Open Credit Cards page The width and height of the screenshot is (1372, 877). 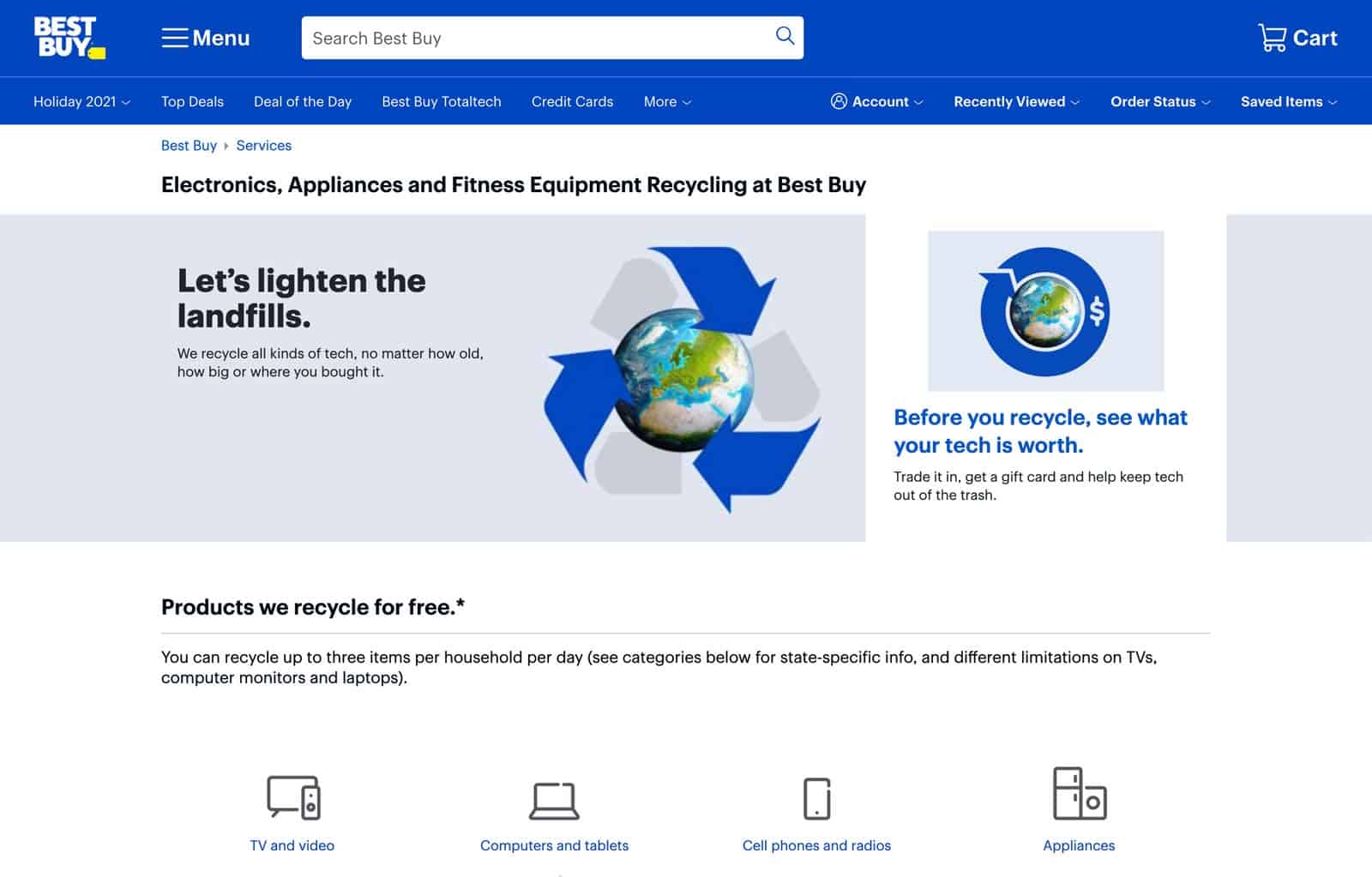572,101
